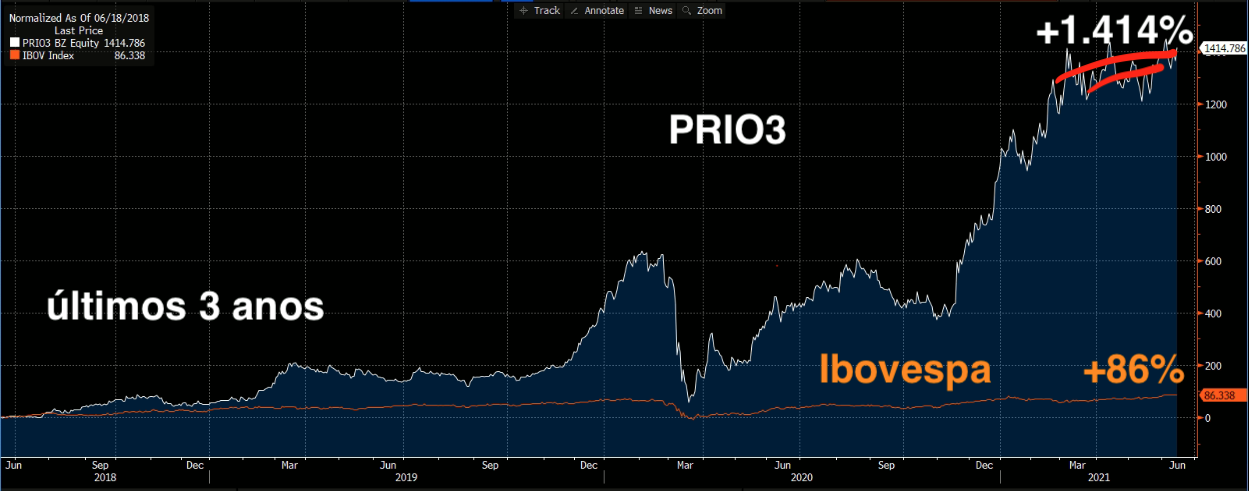Image resolution: width=1249 pixels, height=491 pixels.
Task: Click the orange IBOV legend color swatch
Action: point(13,56)
